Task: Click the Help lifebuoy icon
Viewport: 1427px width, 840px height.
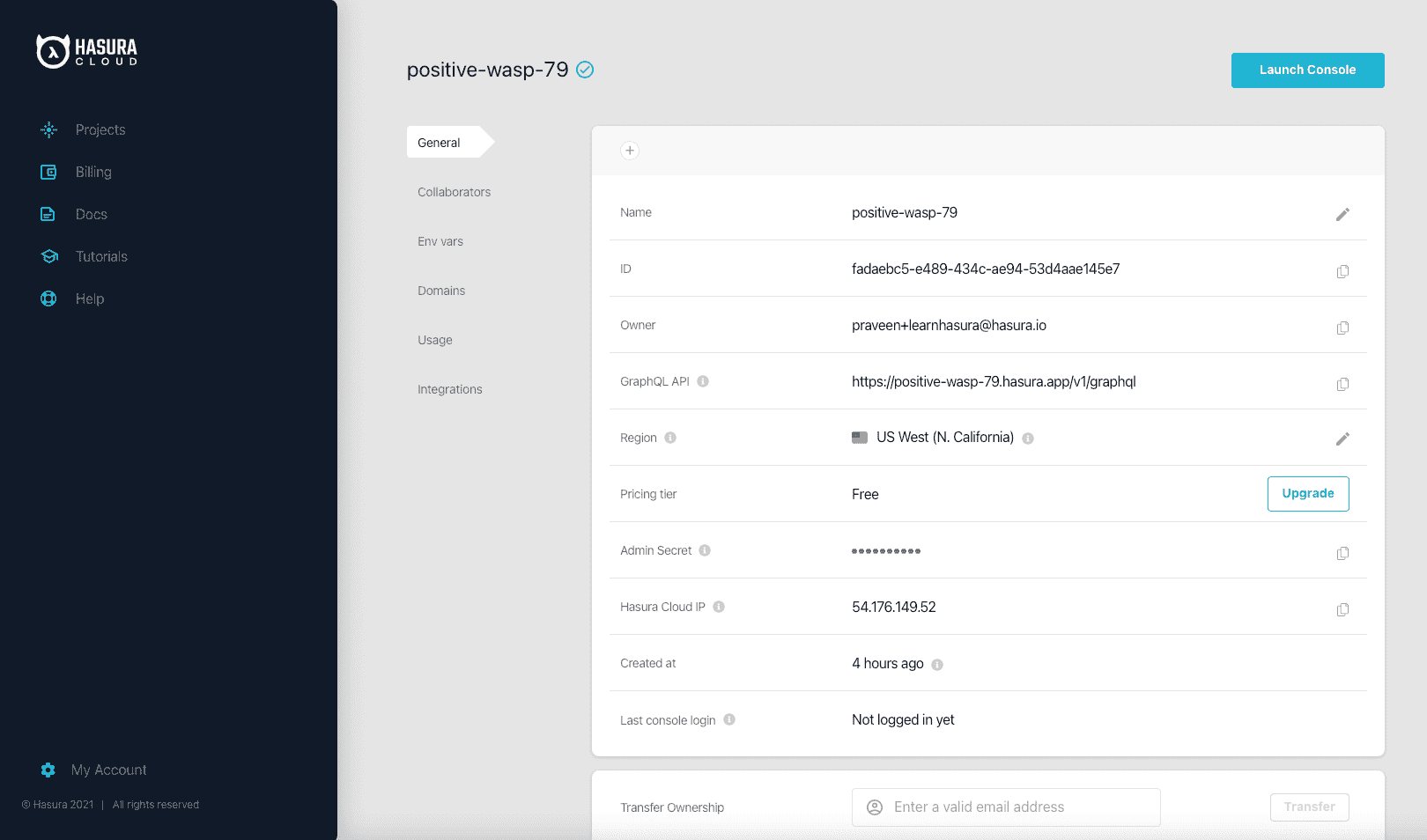Action: point(48,298)
